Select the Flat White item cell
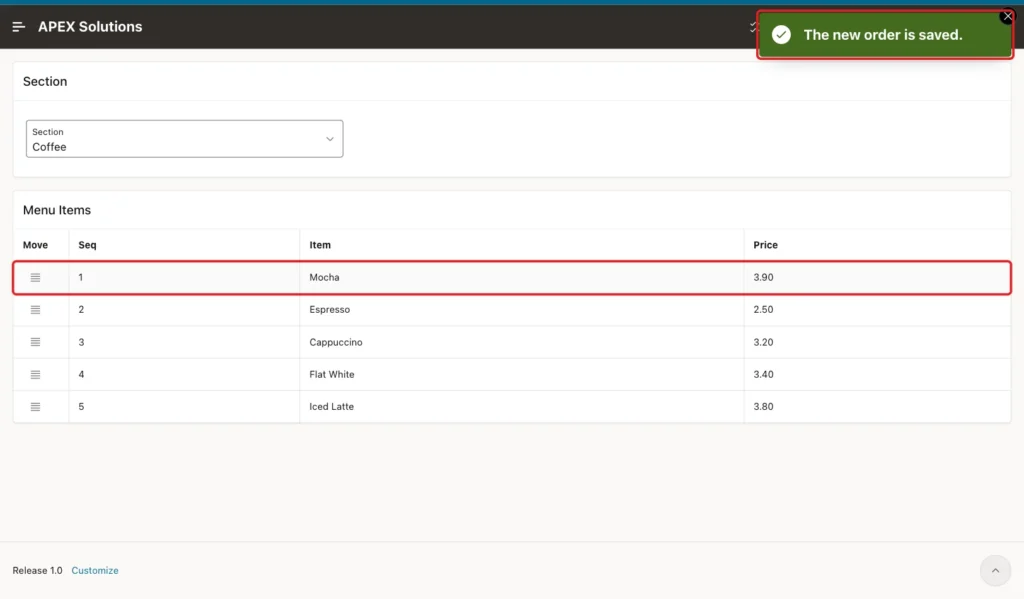 pos(521,374)
